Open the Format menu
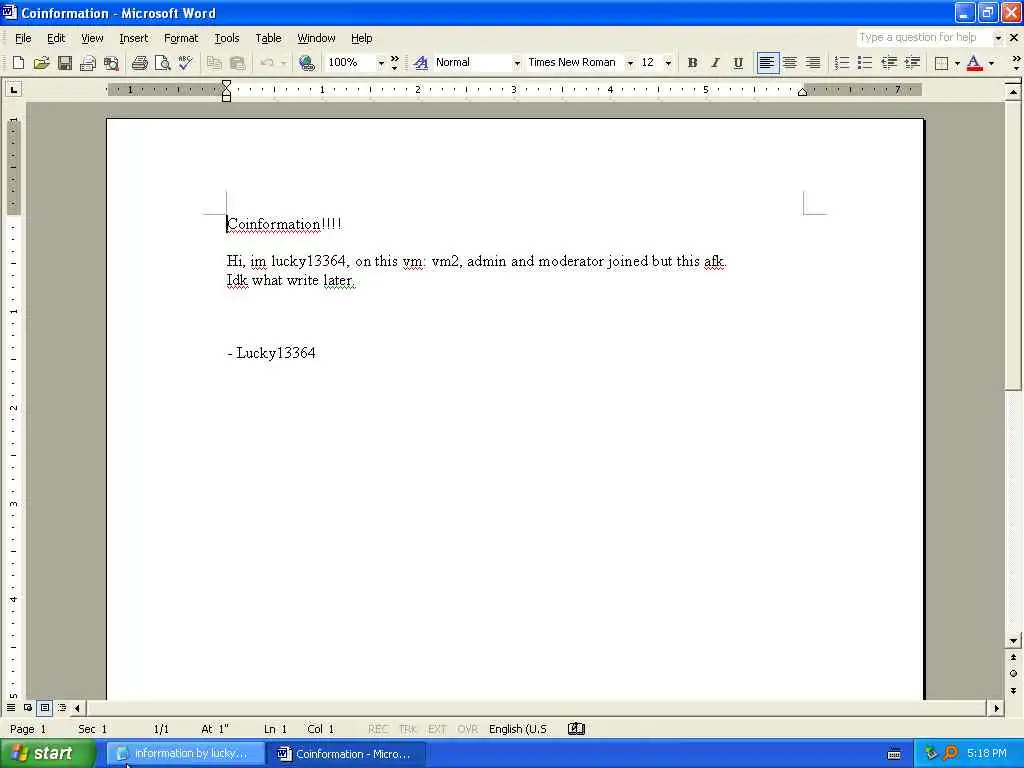Image resolution: width=1024 pixels, height=768 pixels. pyautogui.click(x=181, y=38)
